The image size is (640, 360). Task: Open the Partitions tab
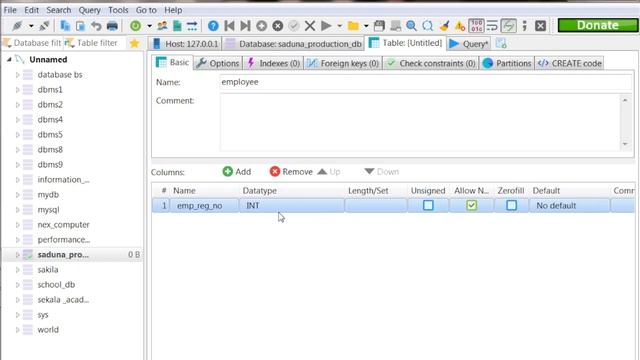pos(507,63)
